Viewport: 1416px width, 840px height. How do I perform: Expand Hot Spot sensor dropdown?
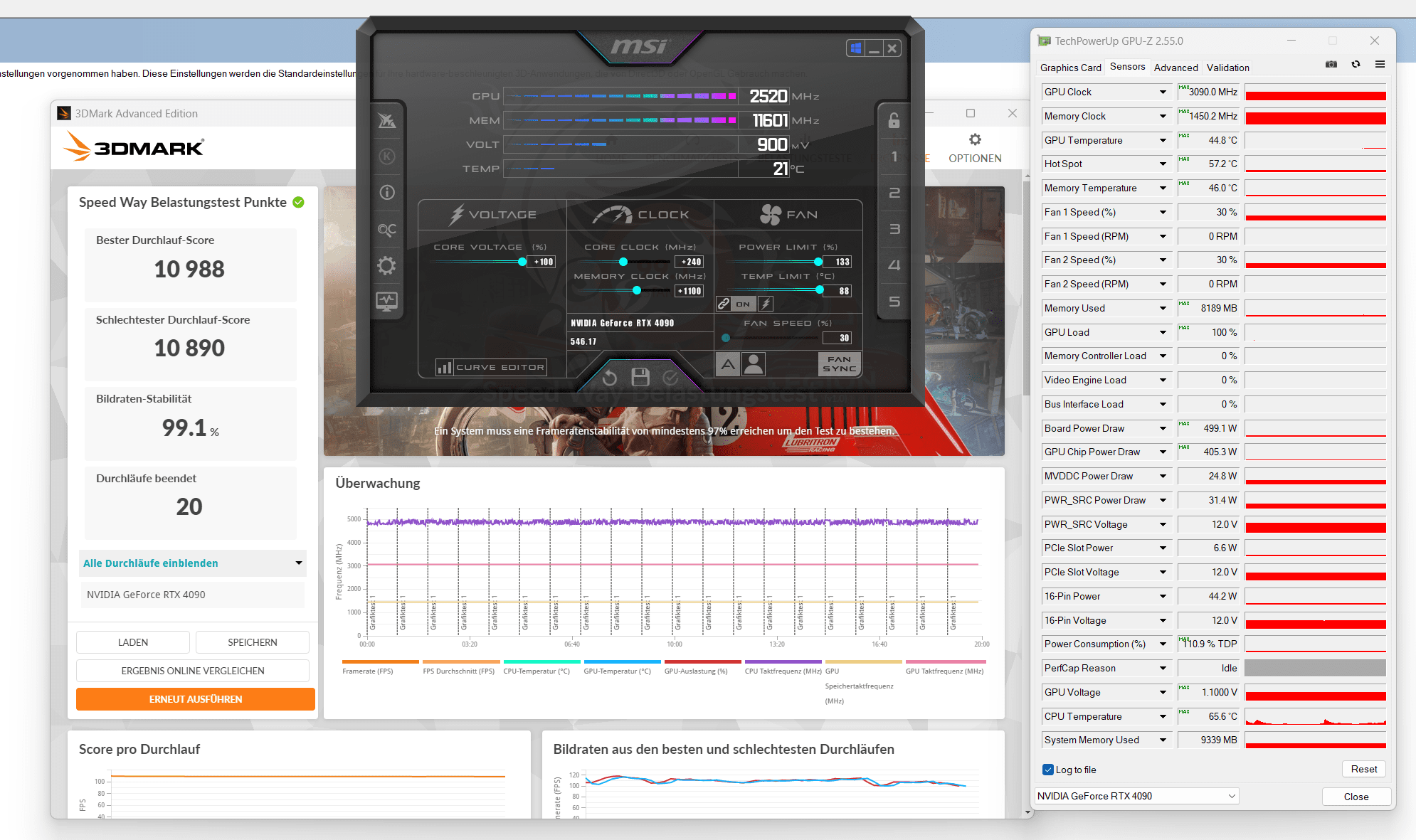pyautogui.click(x=1163, y=164)
